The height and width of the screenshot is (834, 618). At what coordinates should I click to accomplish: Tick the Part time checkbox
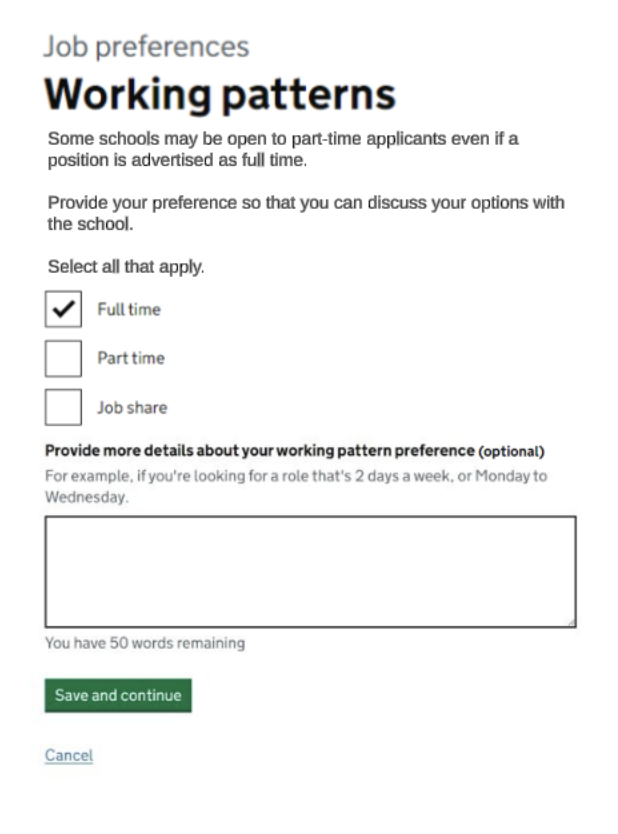63,358
